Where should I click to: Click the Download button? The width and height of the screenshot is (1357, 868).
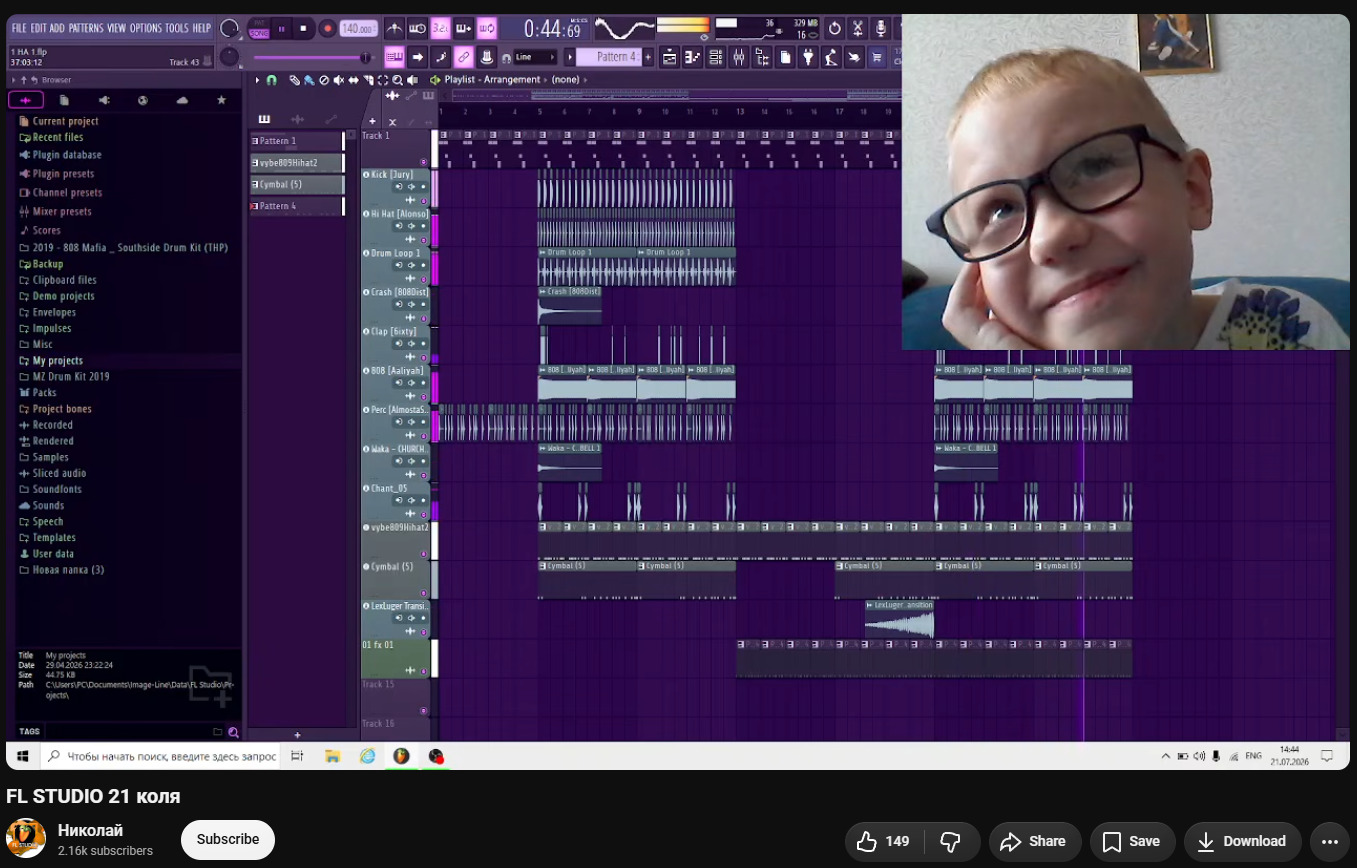pyautogui.click(x=1242, y=841)
